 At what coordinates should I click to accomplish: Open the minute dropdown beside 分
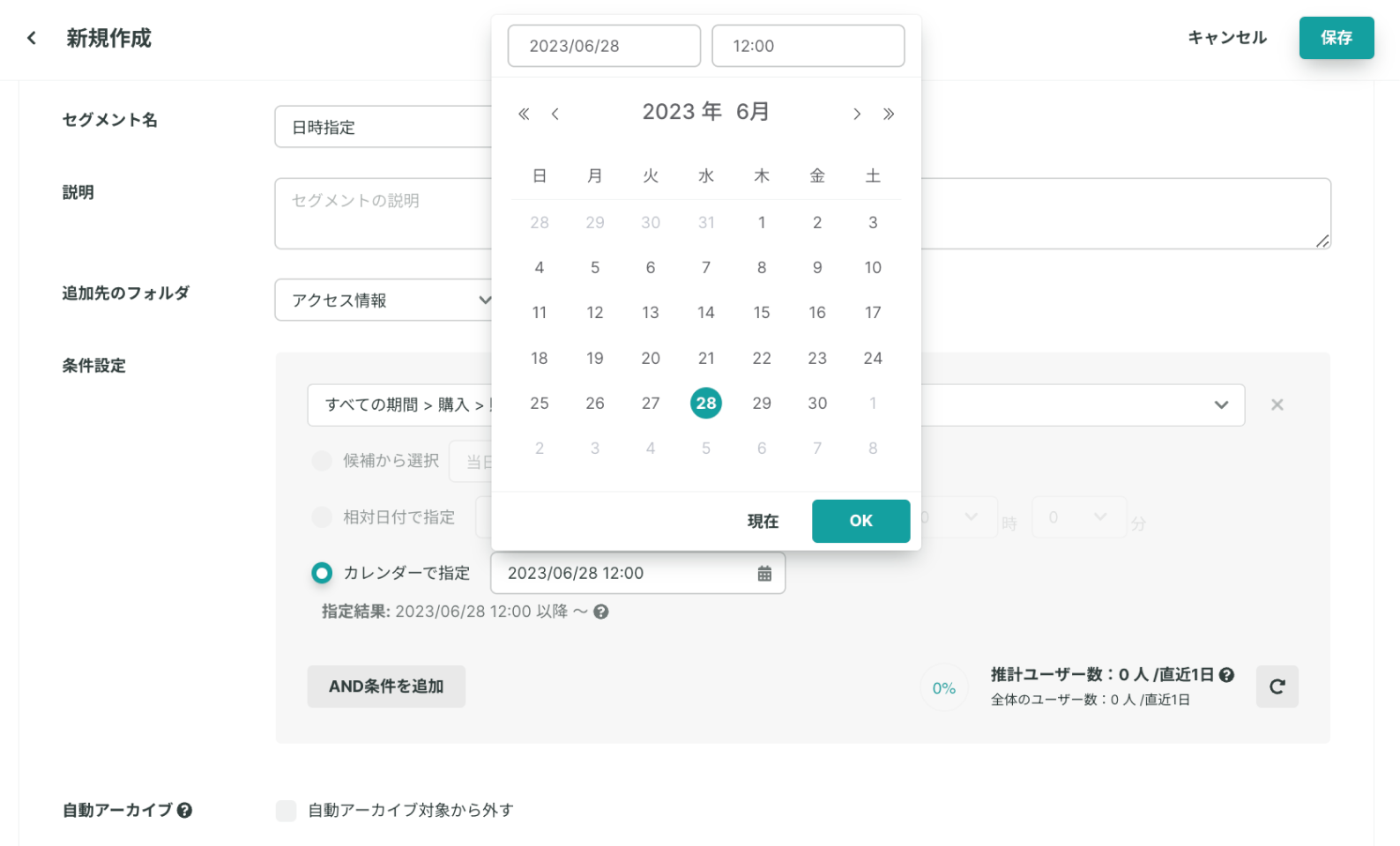coord(1078,517)
